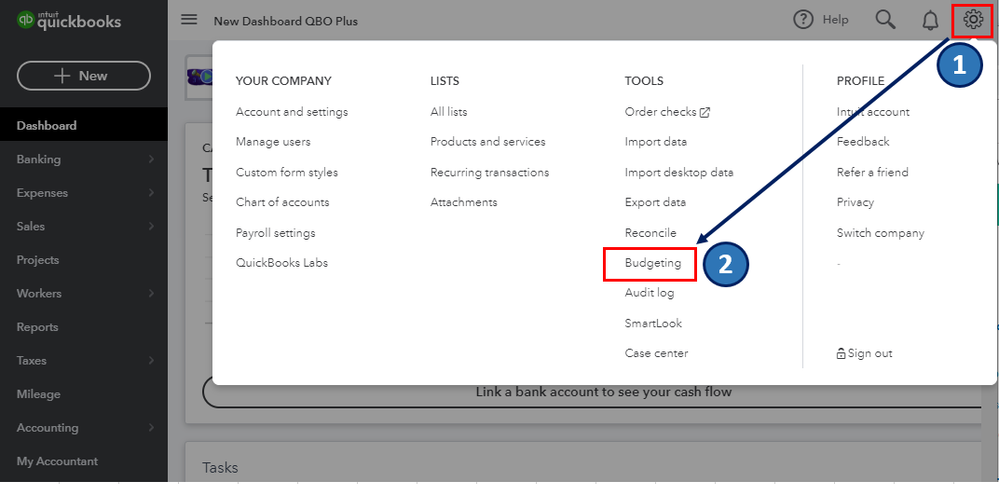Image resolution: width=999 pixels, height=484 pixels.
Task: Open Recurring transactions list
Action: 489,172
